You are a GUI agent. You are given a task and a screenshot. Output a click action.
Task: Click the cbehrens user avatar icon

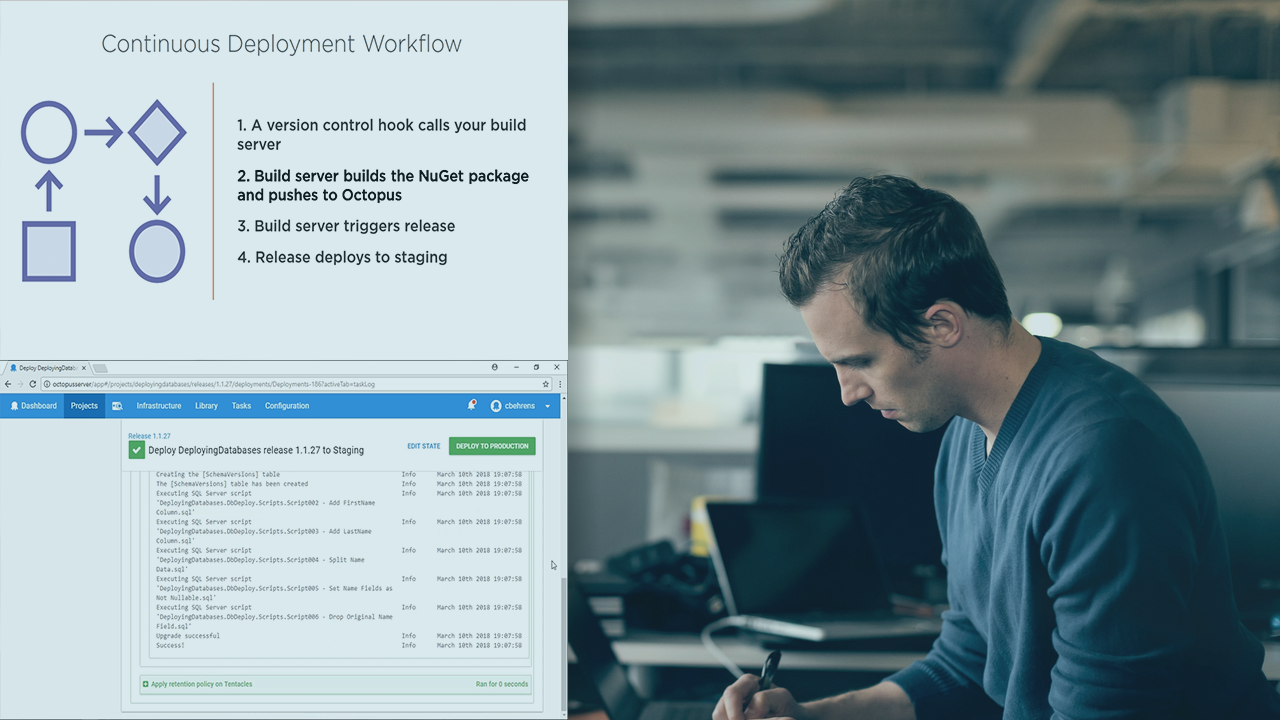click(x=496, y=406)
